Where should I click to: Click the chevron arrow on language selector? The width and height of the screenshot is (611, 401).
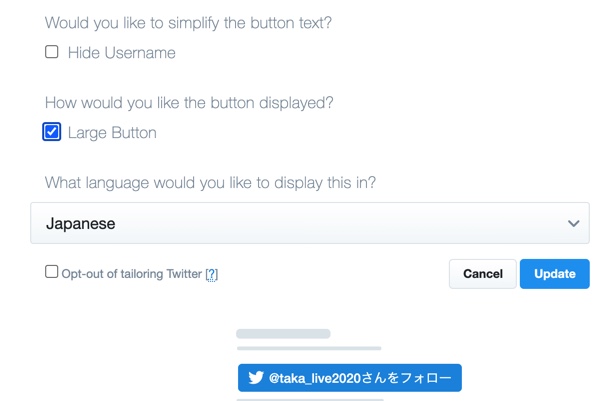(573, 224)
